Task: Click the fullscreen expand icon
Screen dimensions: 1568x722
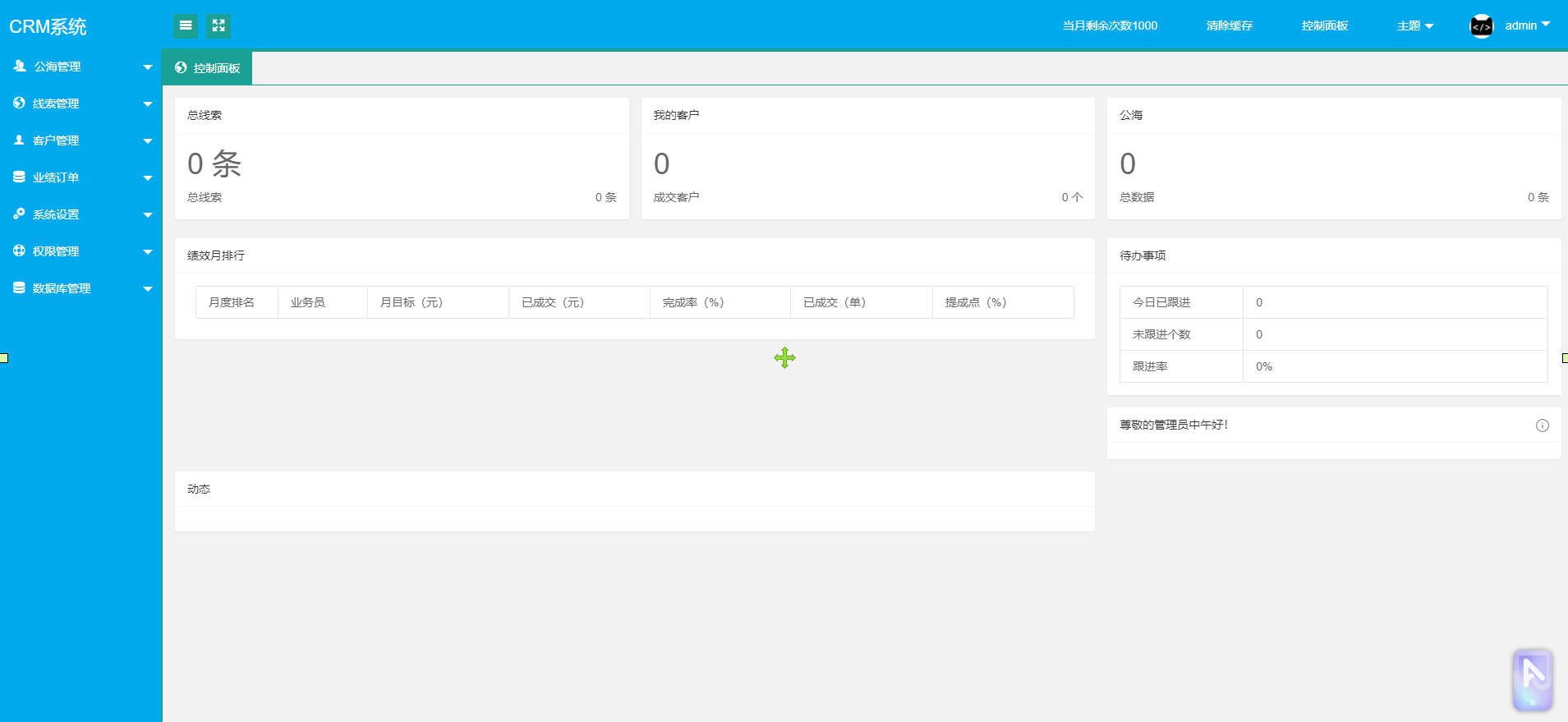Action: coord(218,26)
